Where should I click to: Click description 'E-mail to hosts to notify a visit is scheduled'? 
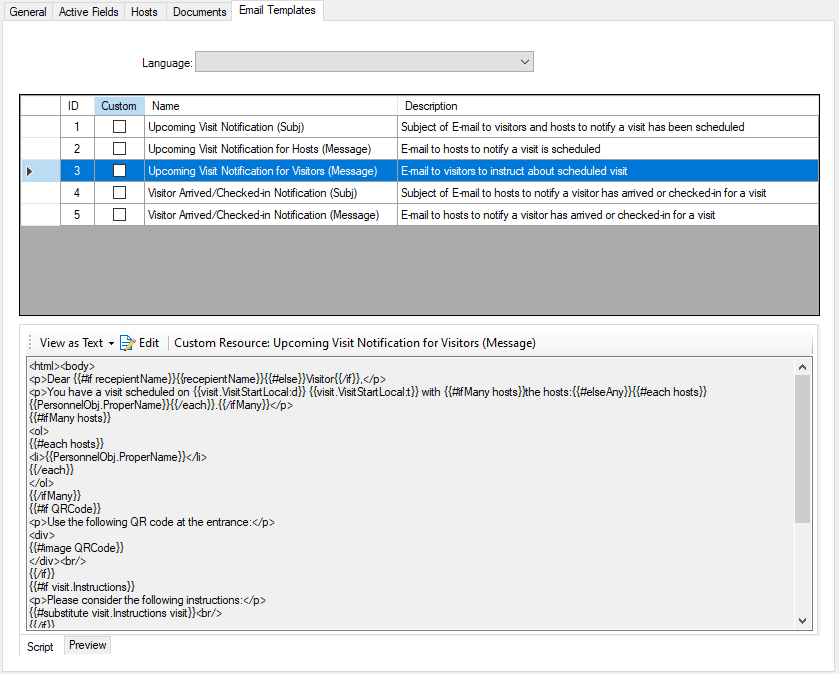tap(608, 149)
